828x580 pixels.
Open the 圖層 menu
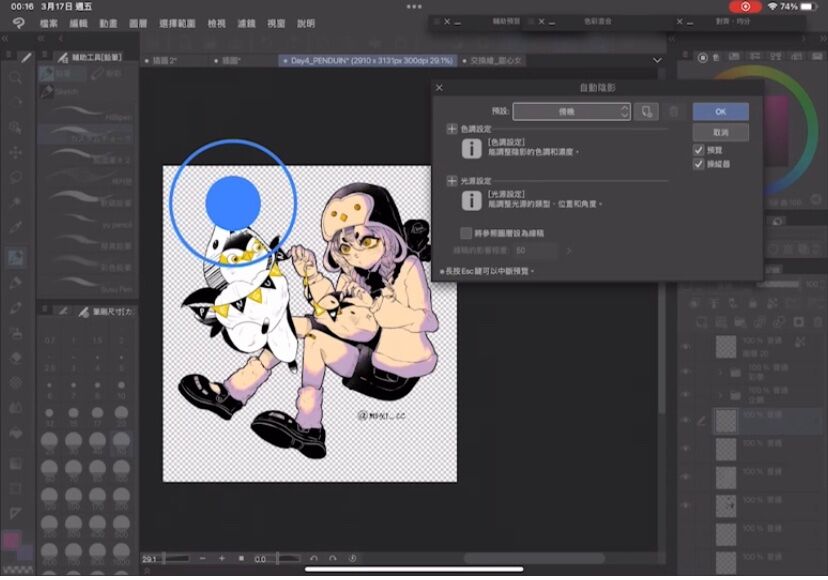pyautogui.click(x=138, y=24)
